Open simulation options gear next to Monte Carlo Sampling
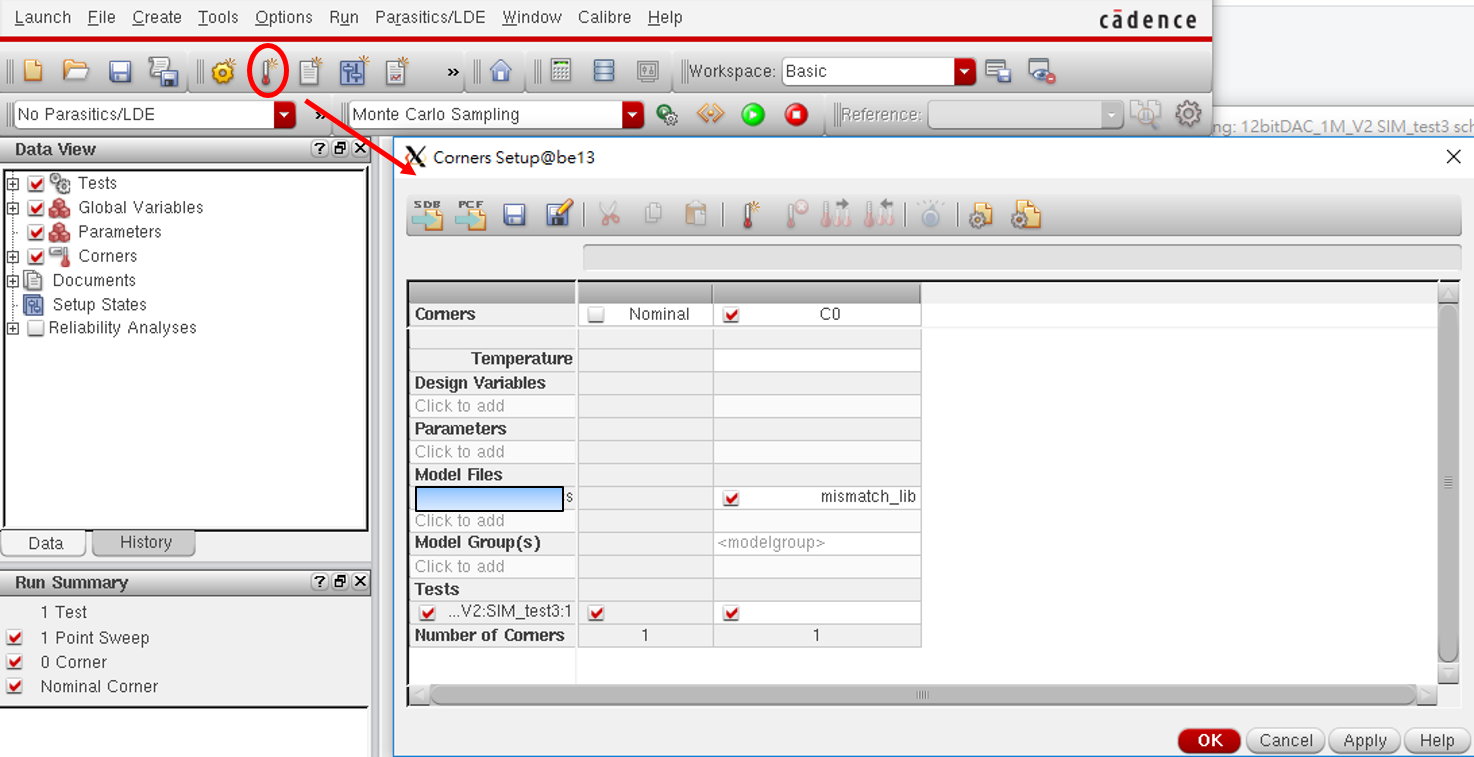 (x=668, y=115)
